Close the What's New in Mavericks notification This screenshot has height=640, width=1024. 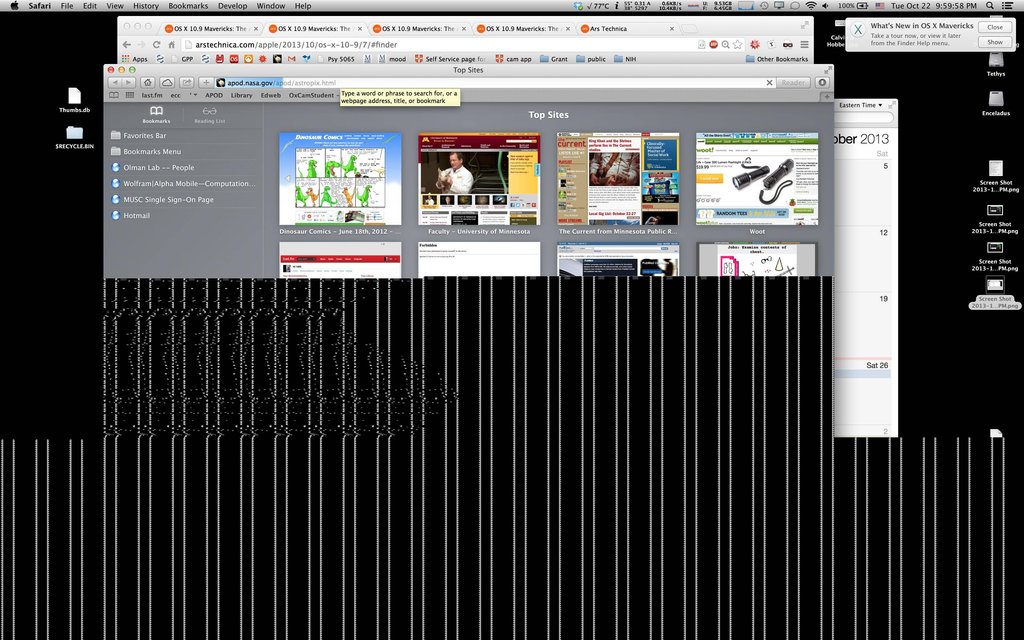point(995,27)
